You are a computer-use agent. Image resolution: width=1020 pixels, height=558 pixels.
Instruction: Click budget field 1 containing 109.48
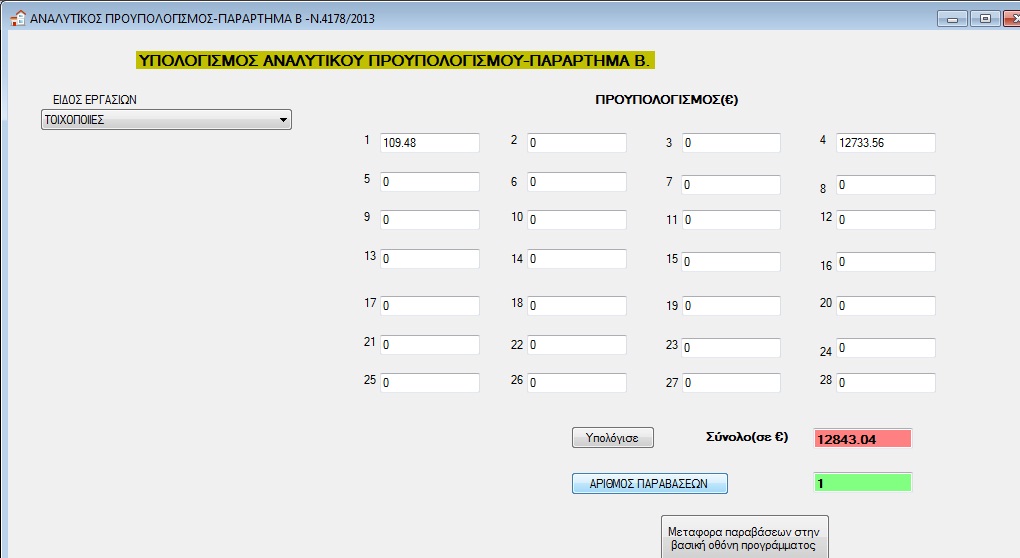(429, 143)
